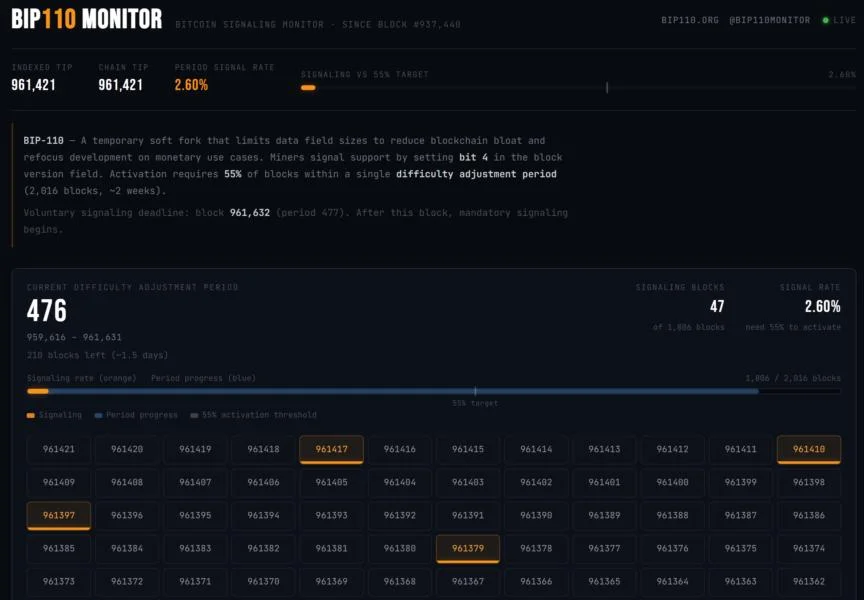Click the orange period signal rate 2.60%

pyautogui.click(x=191, y=85)
